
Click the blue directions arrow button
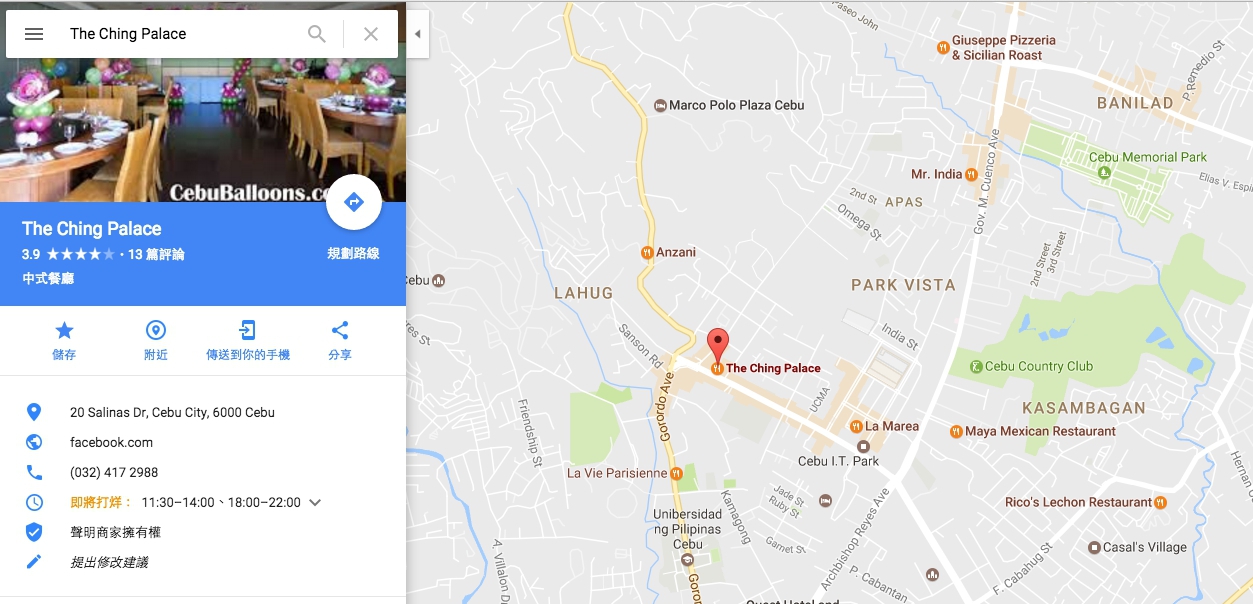[x=354, y=202]
